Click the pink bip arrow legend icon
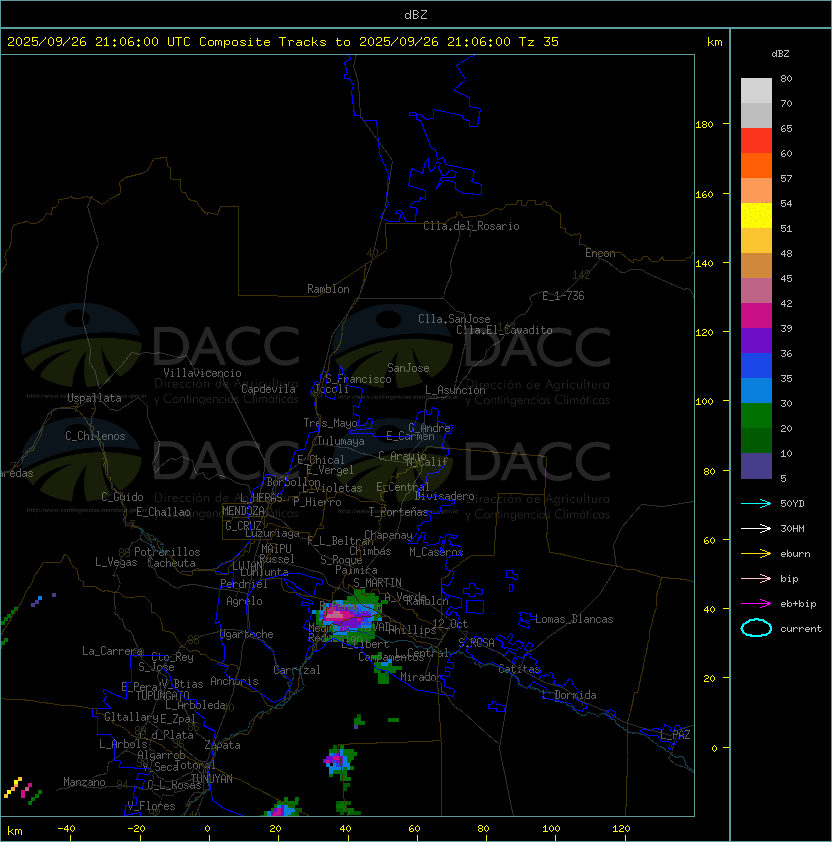Image resolution: width=832 pixels, height=842 pixels. coord(756,578)
